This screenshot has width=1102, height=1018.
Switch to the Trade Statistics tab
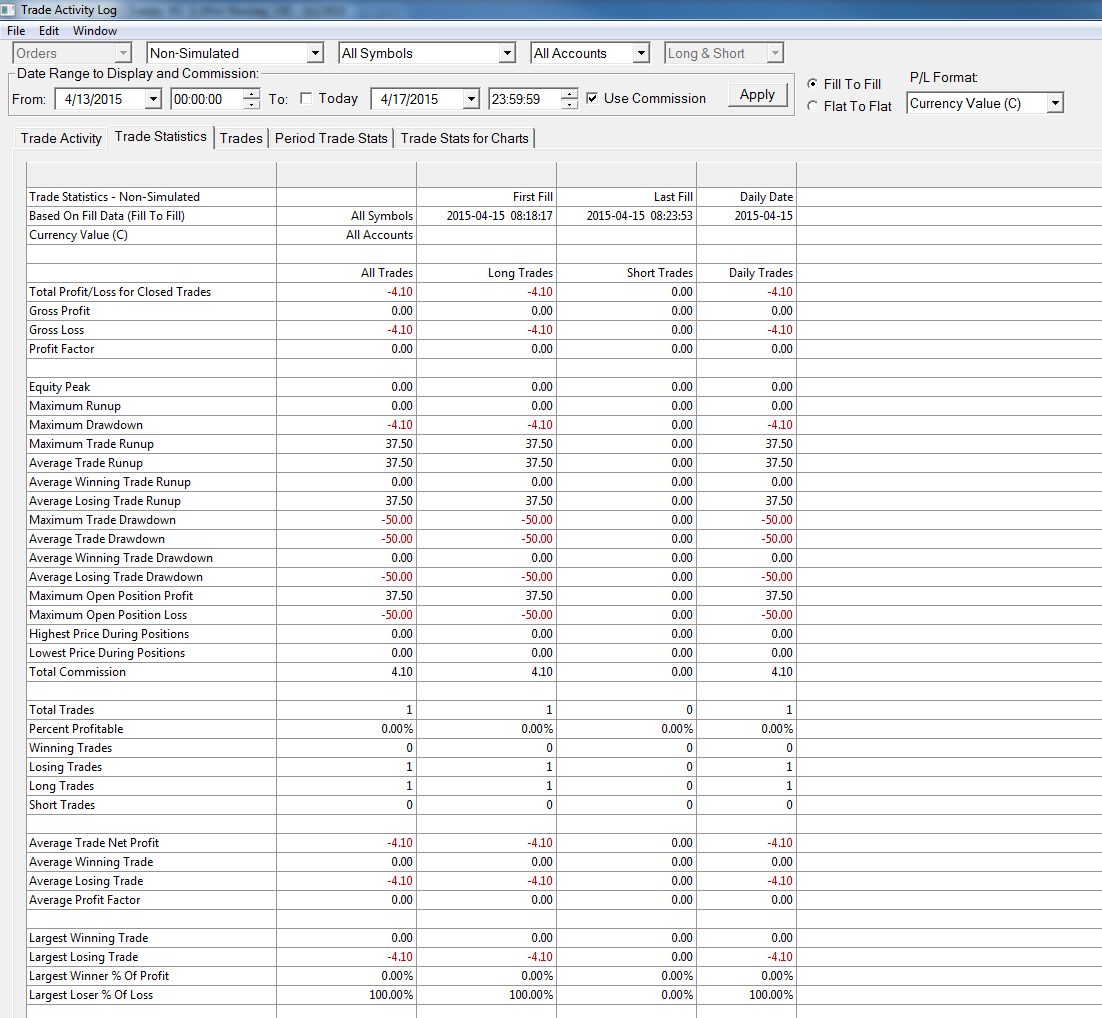[161, 136]
